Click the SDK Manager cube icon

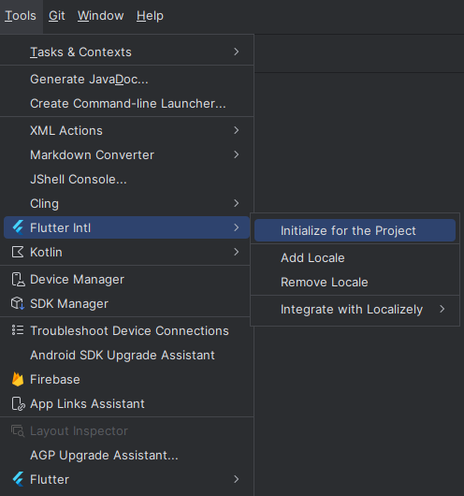(18, 304)
